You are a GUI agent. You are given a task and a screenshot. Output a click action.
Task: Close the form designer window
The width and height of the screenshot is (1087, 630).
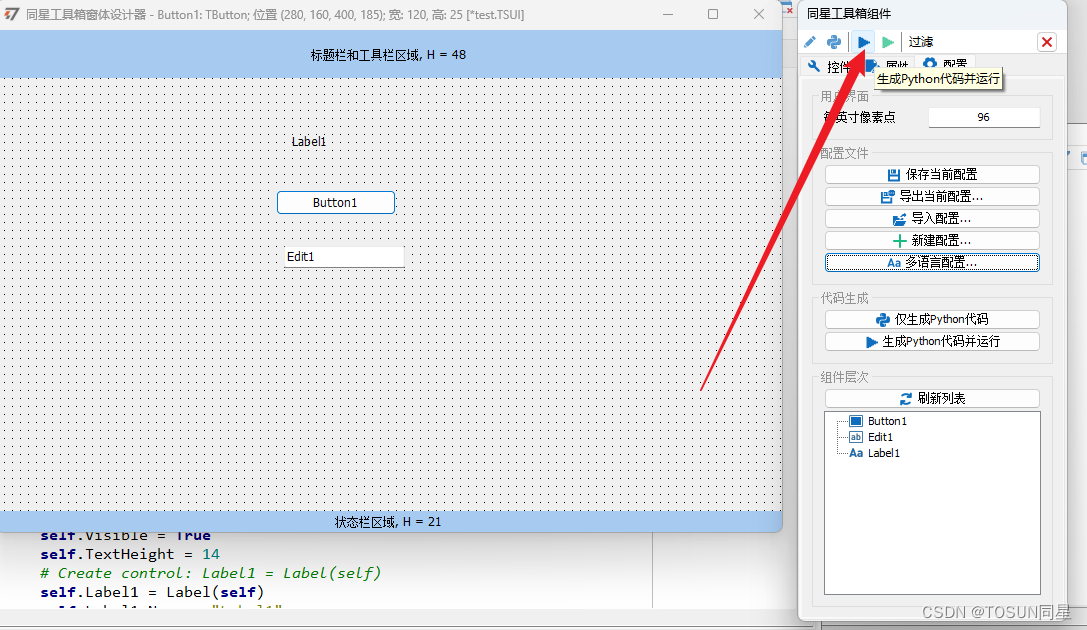point(758,14)
